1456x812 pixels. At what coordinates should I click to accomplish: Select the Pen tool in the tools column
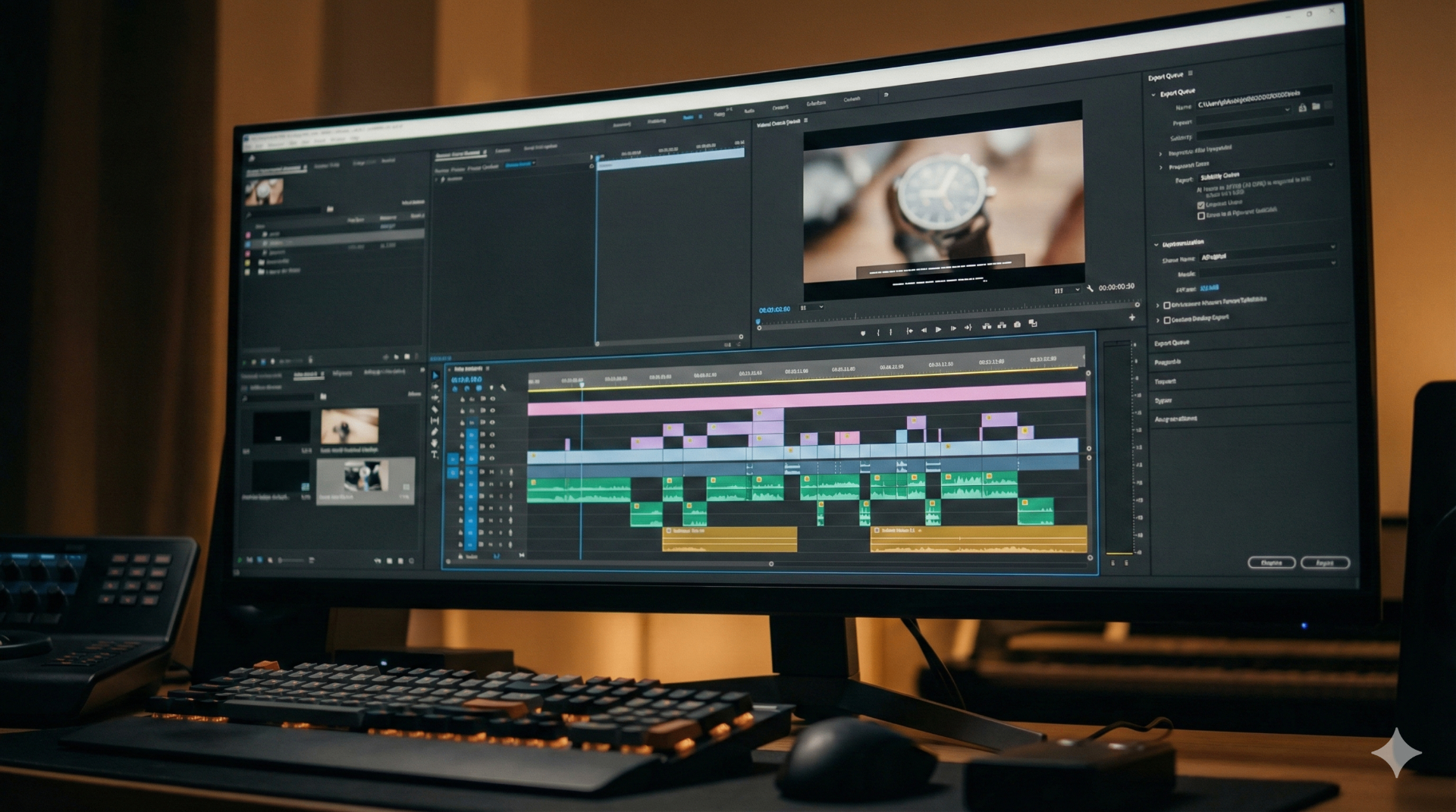(435, 431)
